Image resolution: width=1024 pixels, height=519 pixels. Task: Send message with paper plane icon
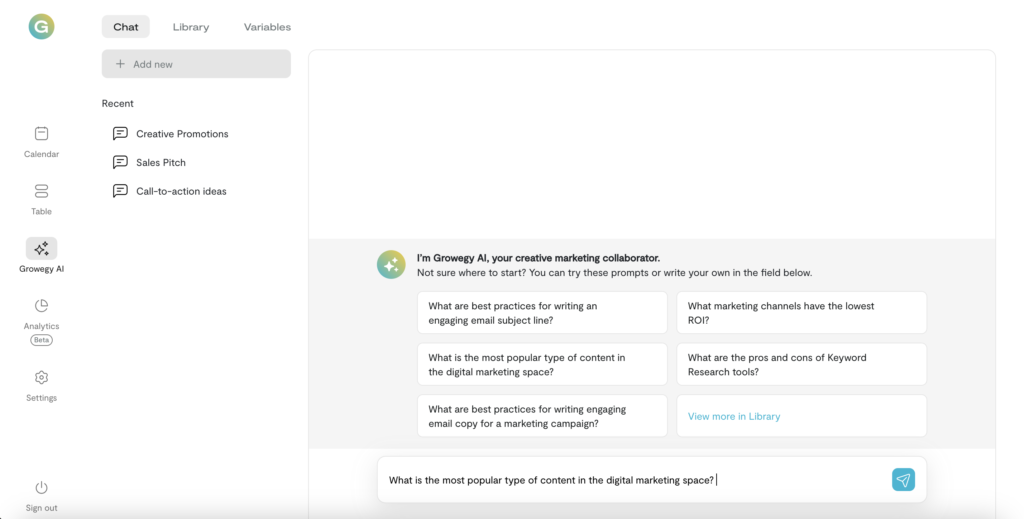tap(903, 480)
